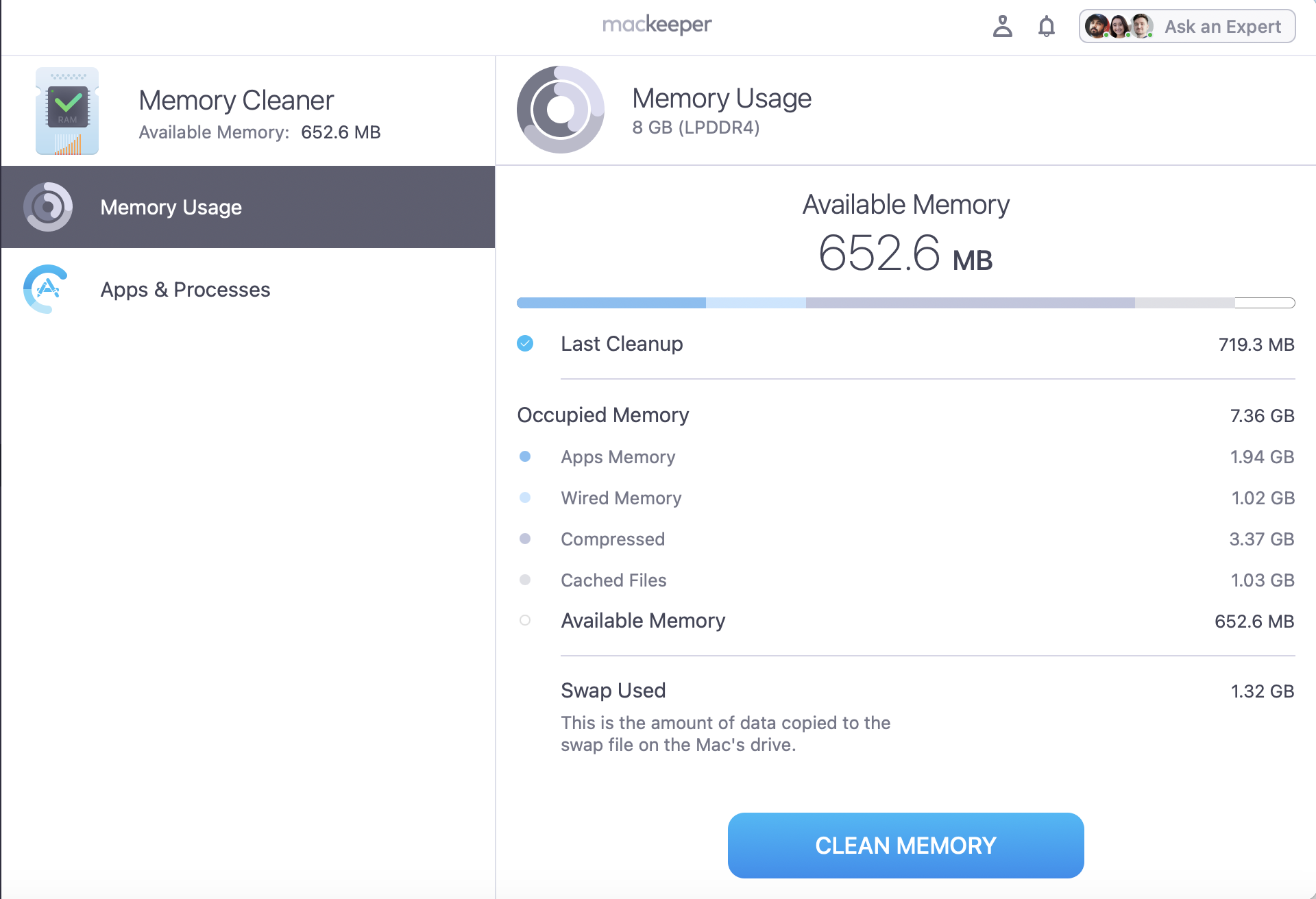Image resolution: width=1316 pixels, height=899 pixels.
Task: Open the Apps & Processes section
Action: (x=184, y=289)
